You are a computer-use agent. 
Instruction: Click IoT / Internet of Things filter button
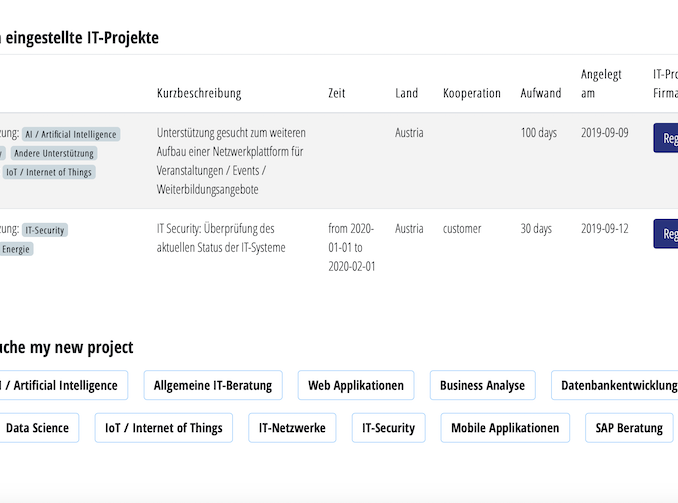164,428
